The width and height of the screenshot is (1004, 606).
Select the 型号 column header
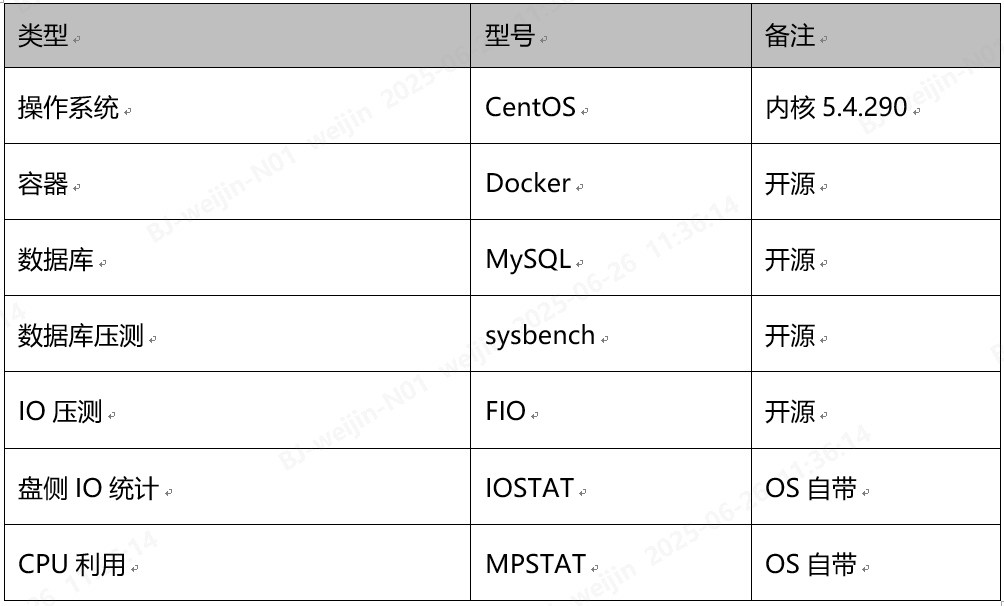pyautogui.click(x=510, y=36)
